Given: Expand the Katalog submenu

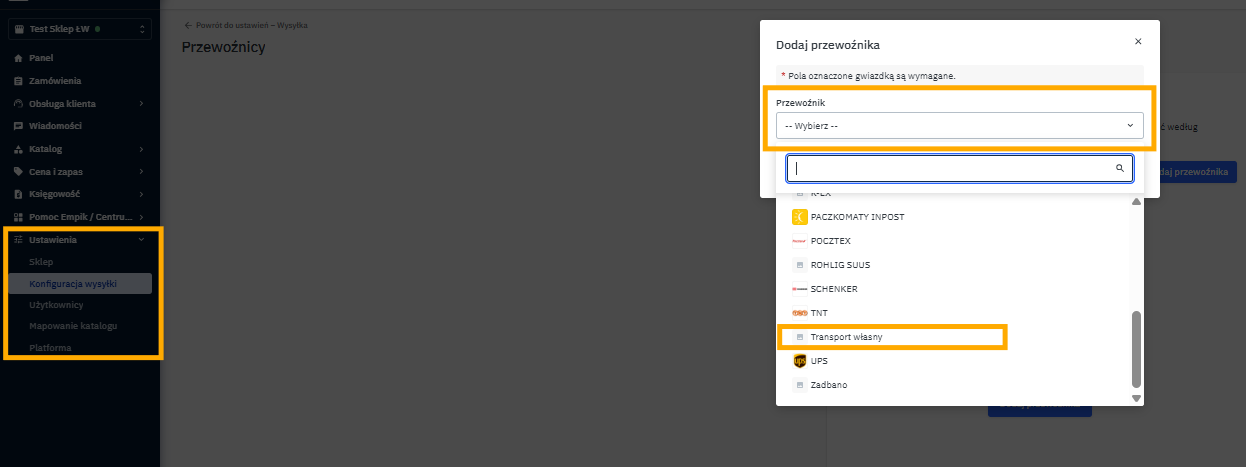Looking at the screenshot, I should tap(141, 149).
